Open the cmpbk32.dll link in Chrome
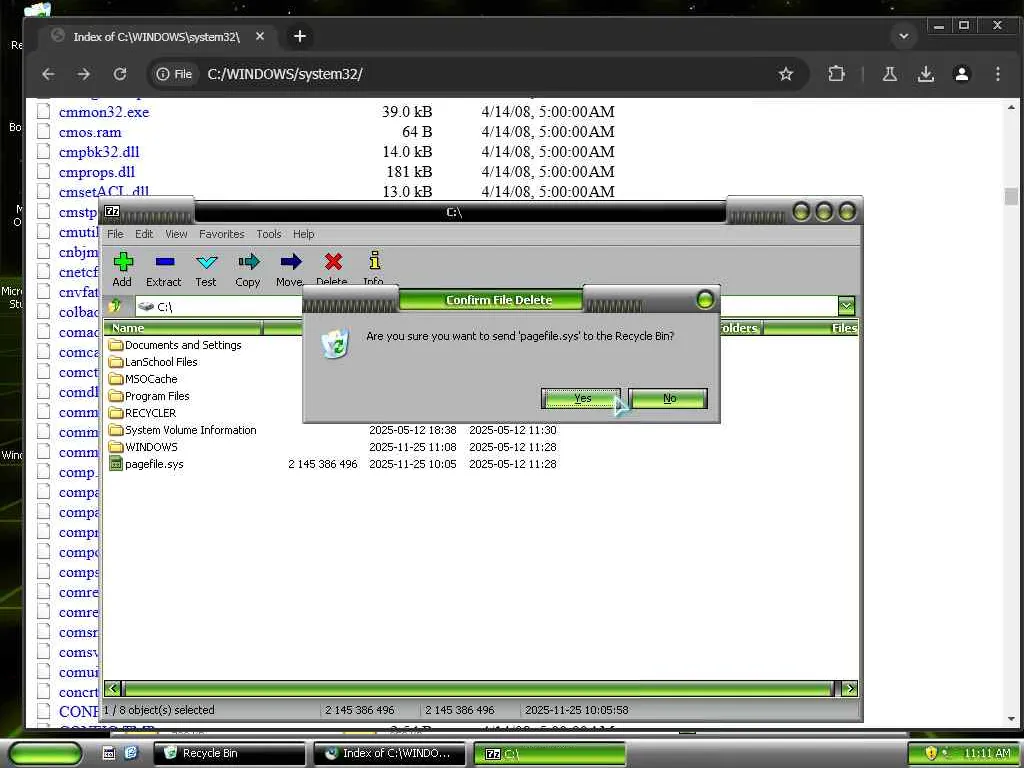1024x768 pixels. coord(99,152)
